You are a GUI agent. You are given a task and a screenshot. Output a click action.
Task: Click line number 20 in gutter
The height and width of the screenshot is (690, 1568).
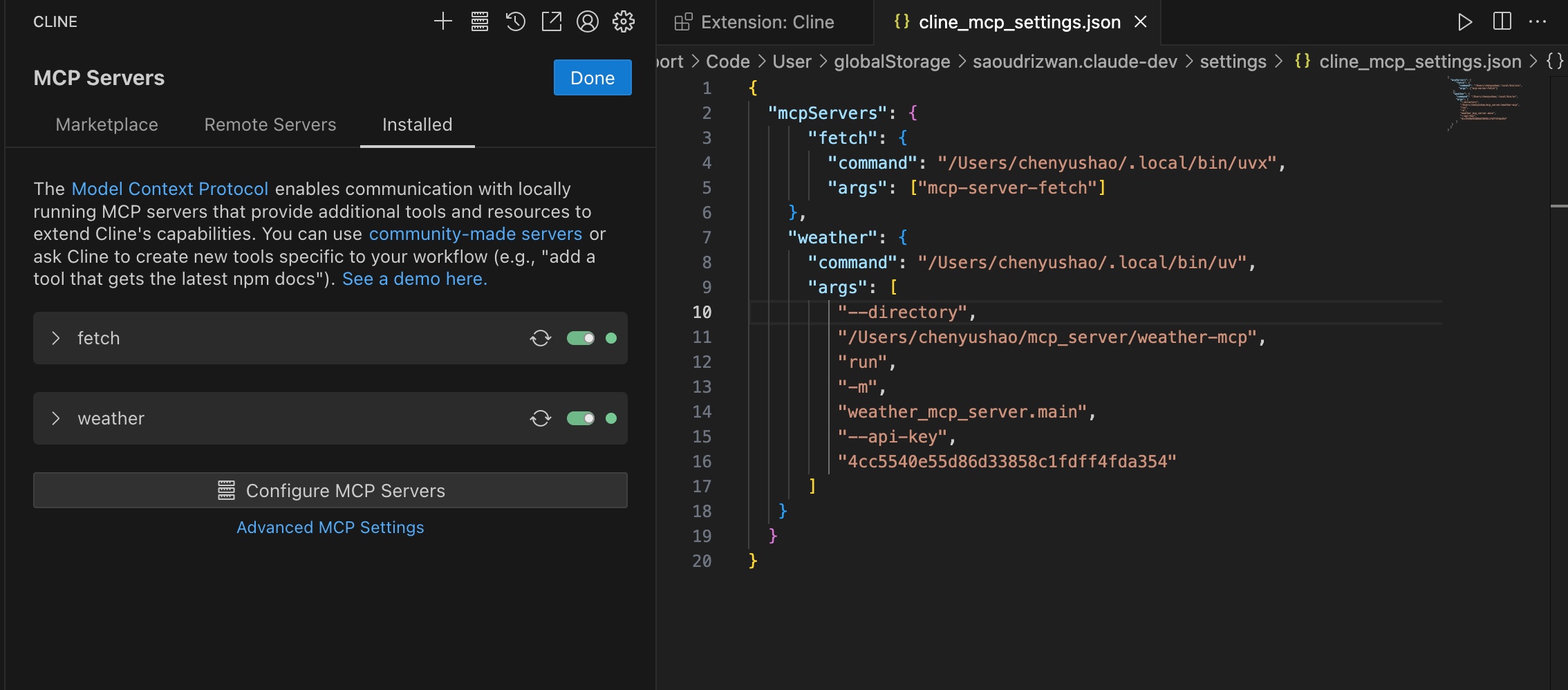[x=702, y=561]
